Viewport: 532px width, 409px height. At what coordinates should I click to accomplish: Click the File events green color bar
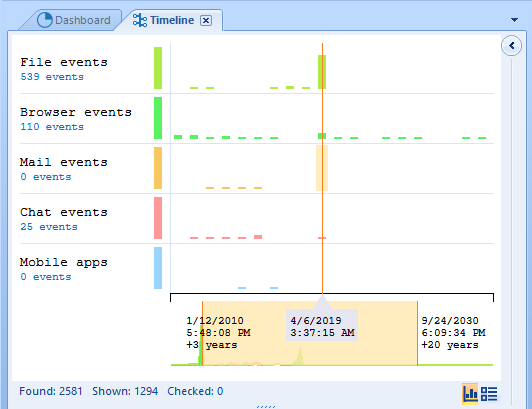[158, 68]
